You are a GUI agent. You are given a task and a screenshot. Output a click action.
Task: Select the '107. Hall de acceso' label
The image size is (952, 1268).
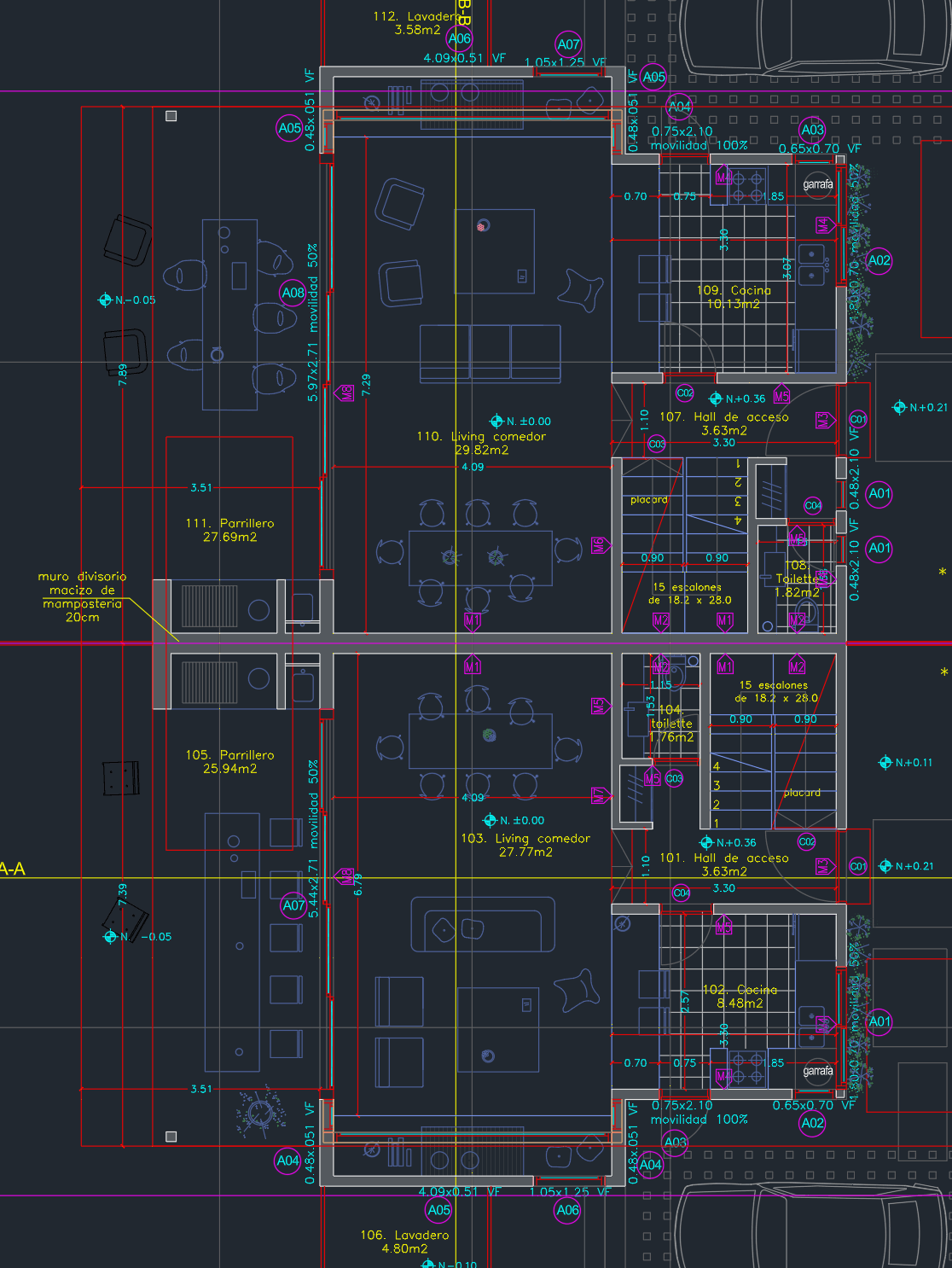pyautogui.click(x=724, y=417)
